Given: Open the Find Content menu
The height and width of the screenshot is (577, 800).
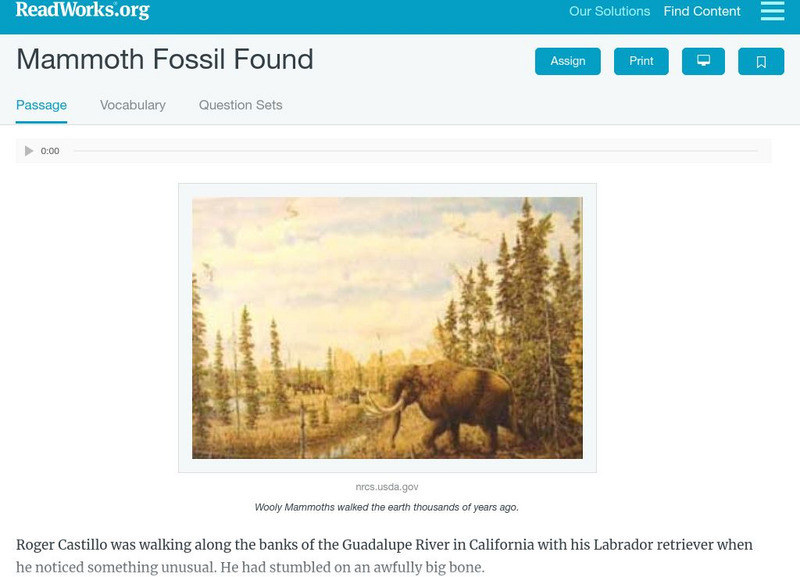Looking at the screenshot, I should 702,12.
